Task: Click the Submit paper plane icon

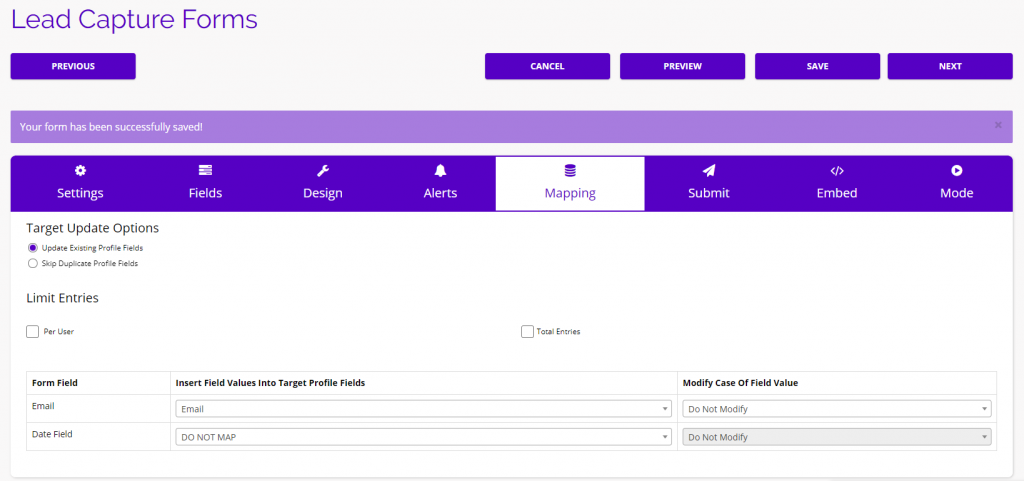Action: (x=709, y=171)
